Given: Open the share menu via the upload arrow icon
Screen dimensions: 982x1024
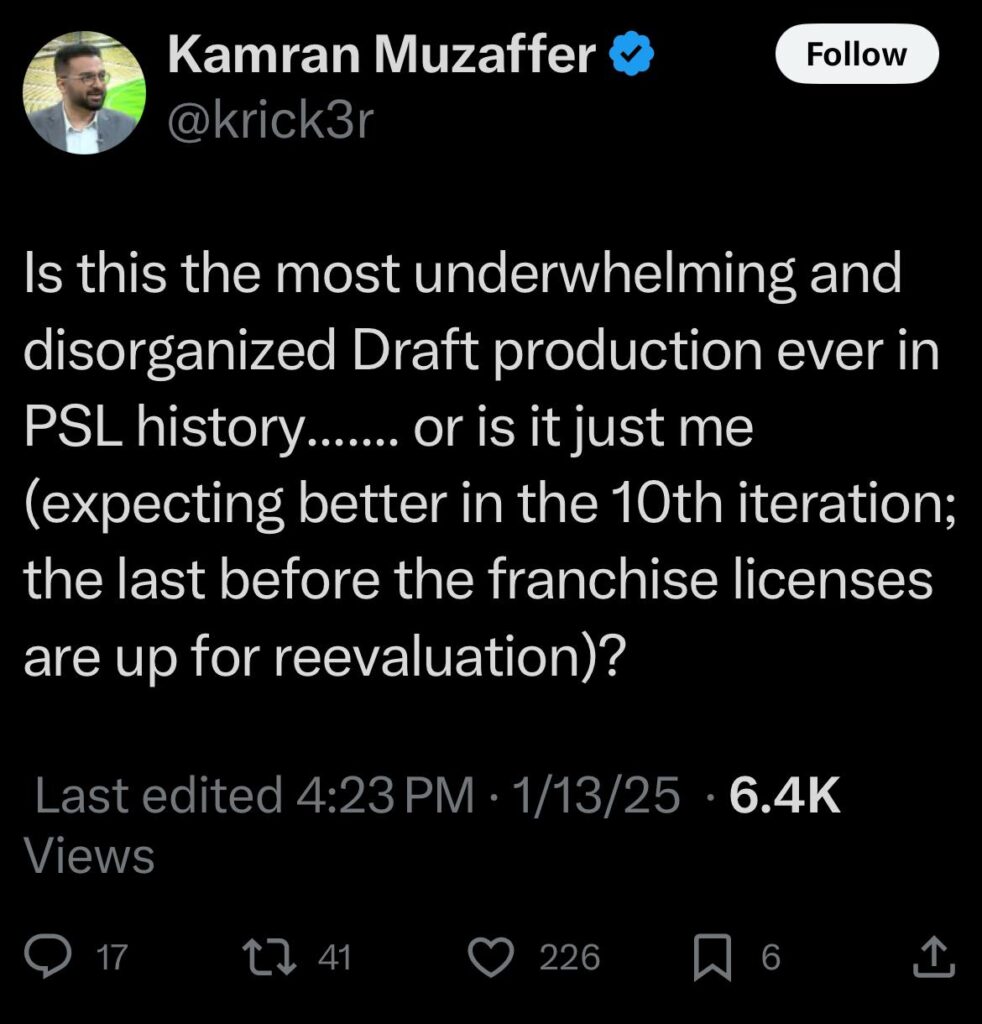Looking at the screenshot, I should tap(934, 958).
